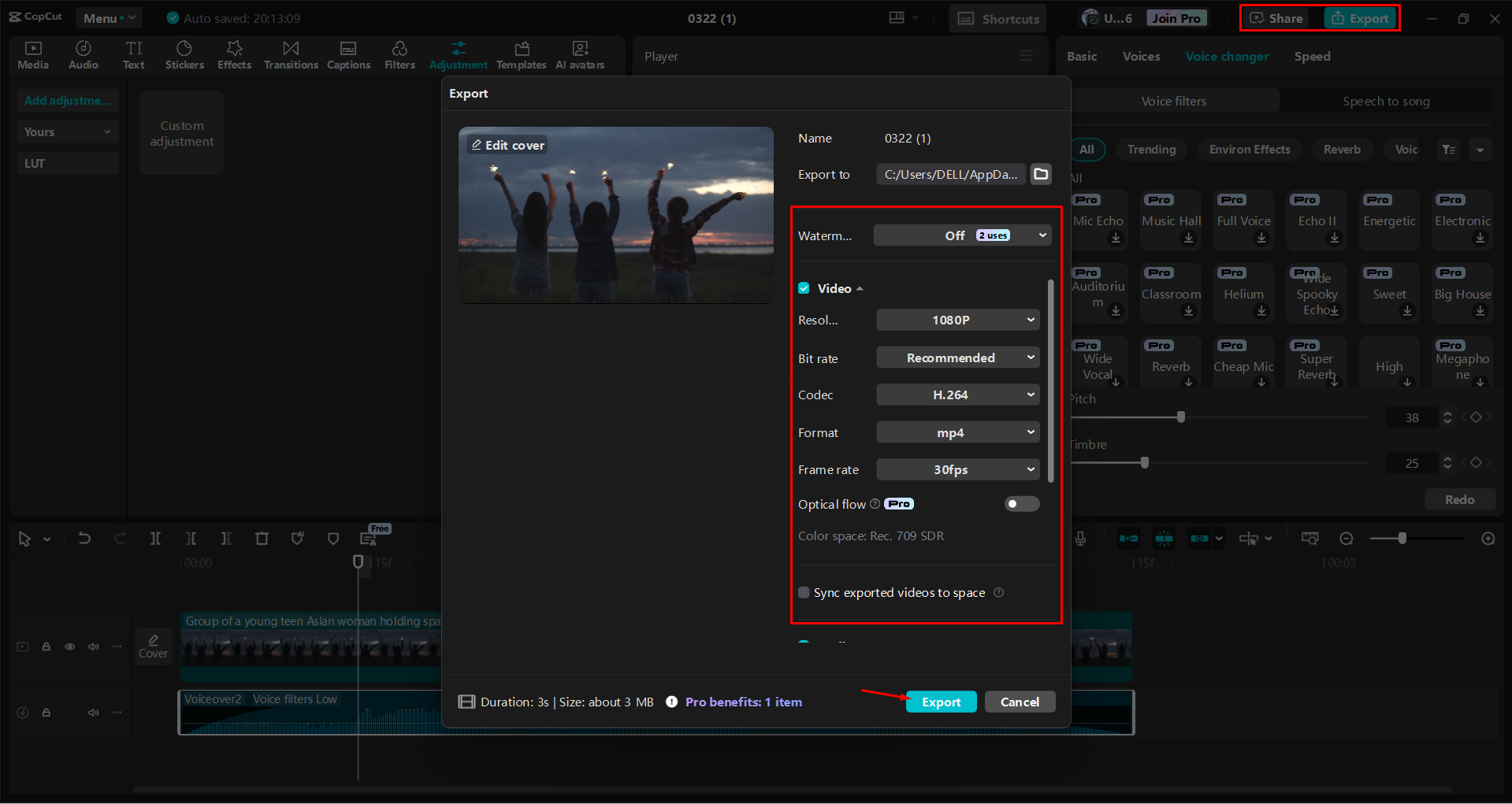The image size is (1512, 804).
Task: Click the timeline zoom in plus icon
Action: pyautogui.click(x=1488, y=539)
